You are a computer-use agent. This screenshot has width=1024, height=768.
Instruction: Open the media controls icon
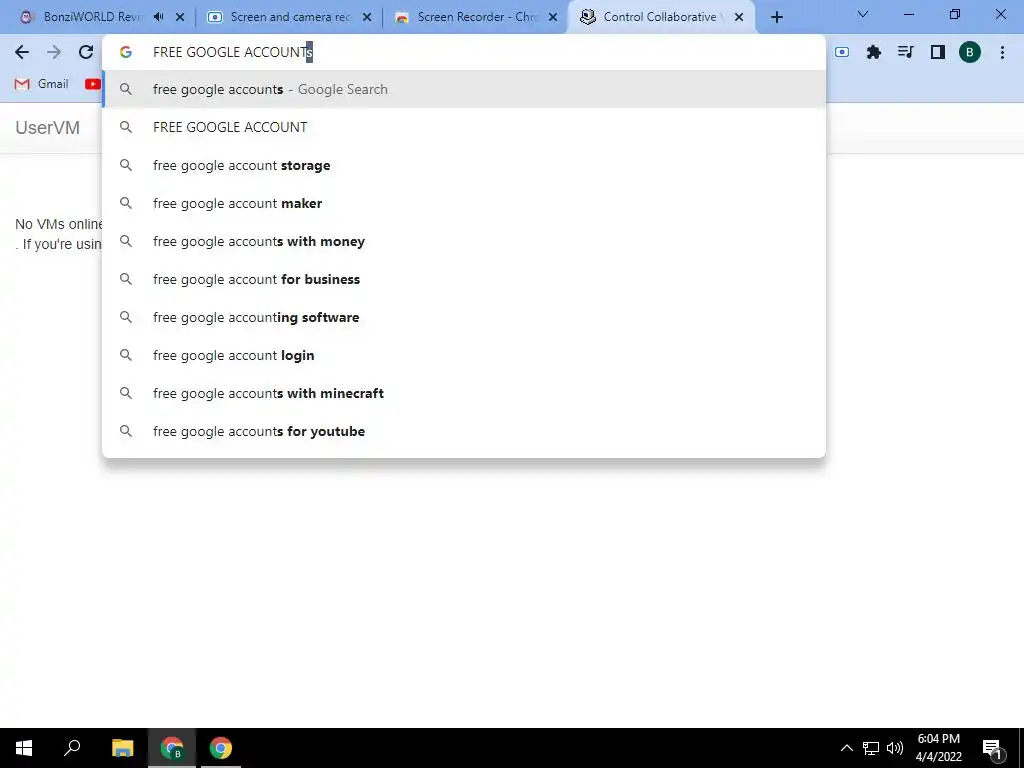(x=905, y=52)
